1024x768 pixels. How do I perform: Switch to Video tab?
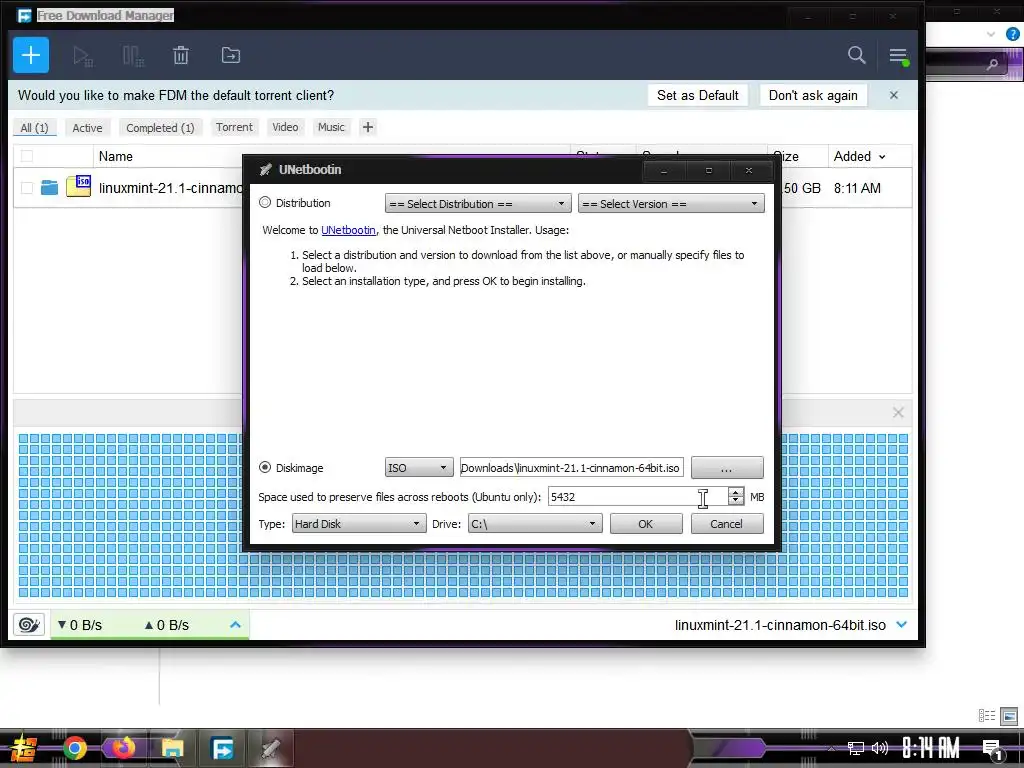click(285, 127)
